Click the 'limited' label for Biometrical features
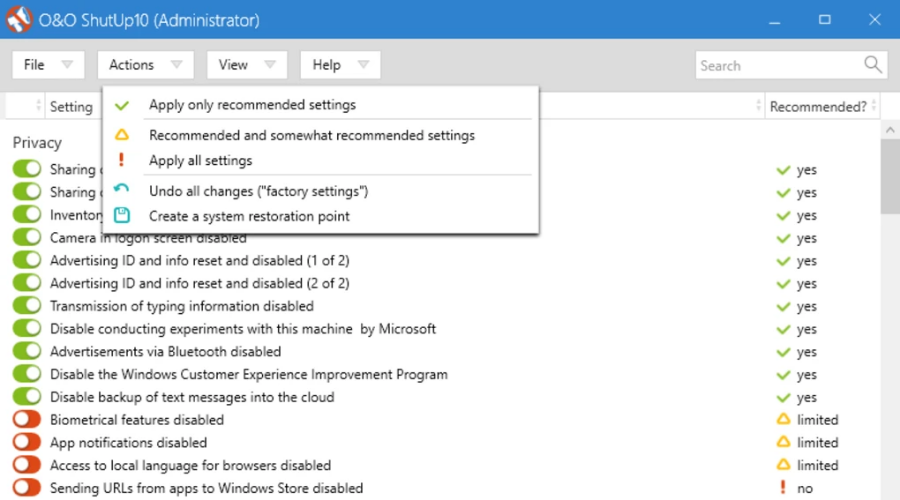This screenshot has width=900, height=500. (x=817, y=420)
